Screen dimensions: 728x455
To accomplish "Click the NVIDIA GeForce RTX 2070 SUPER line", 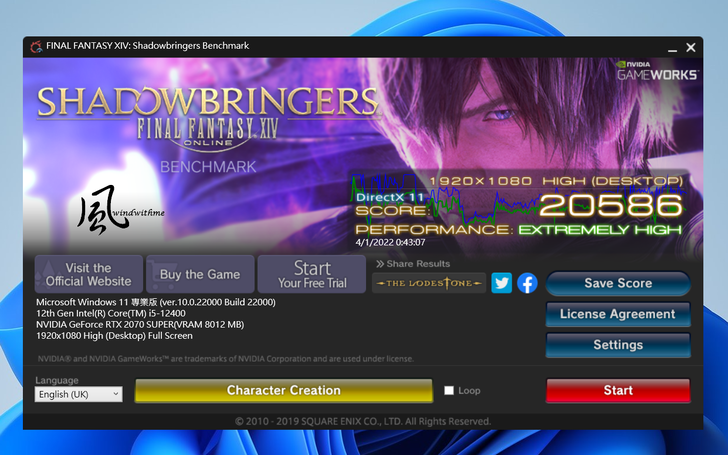I will pyautogui.click(x=140, y=325).
